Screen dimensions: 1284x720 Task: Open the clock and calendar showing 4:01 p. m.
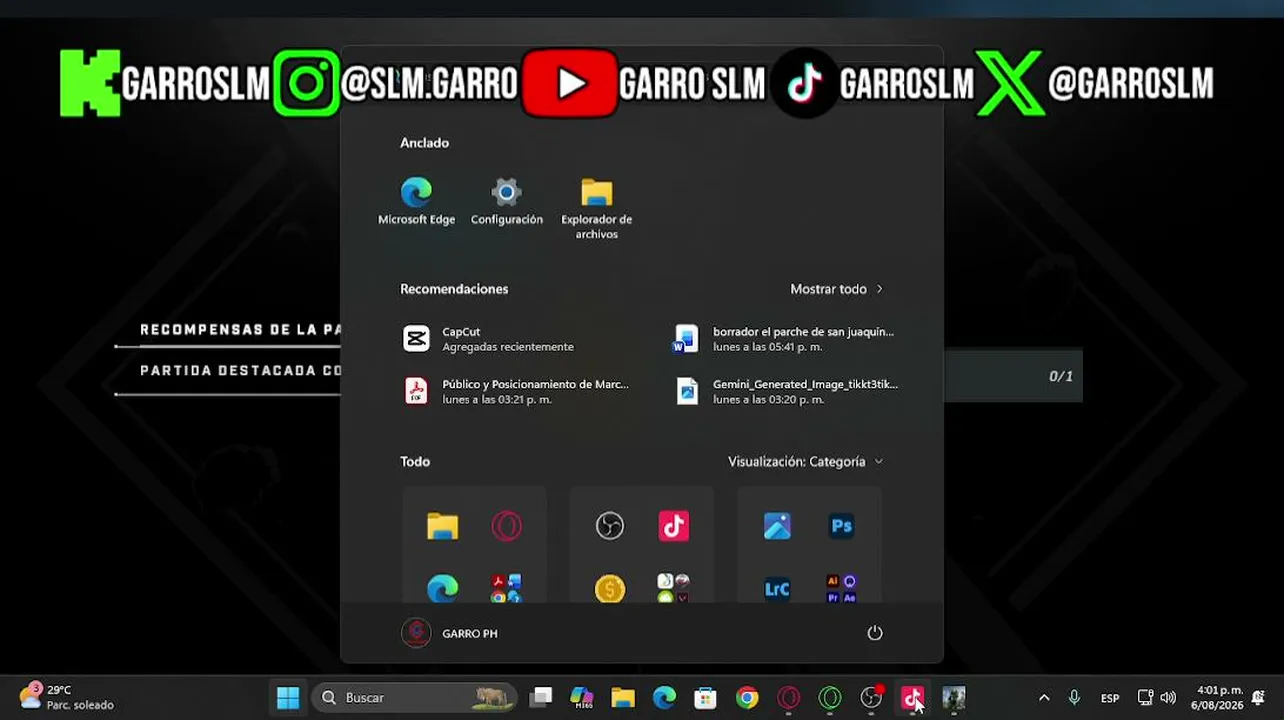click(1216, 697)
